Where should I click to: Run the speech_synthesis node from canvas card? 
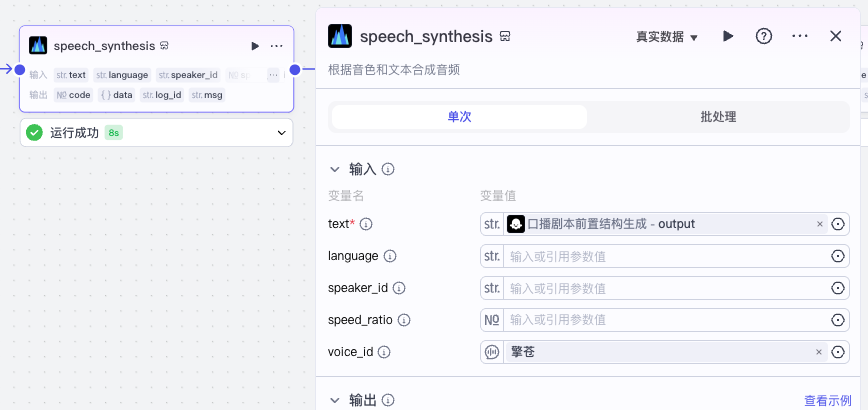[255, 46]
